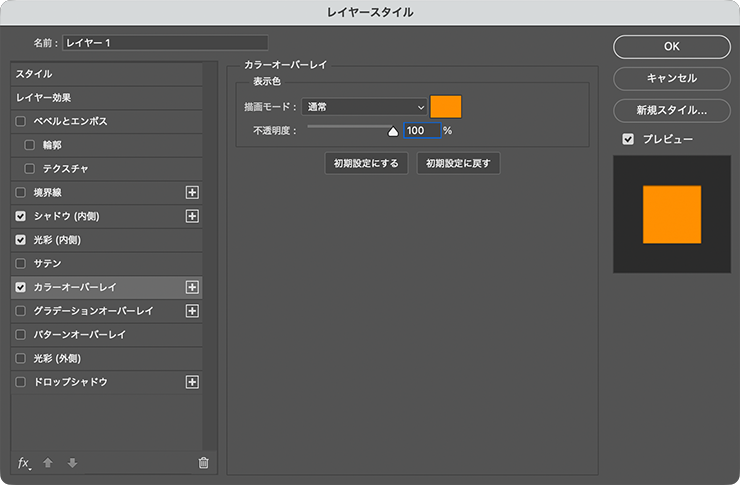Click the move effect up arrow
This screenshot has width=740, height=485.
click(x=48, y=463)
